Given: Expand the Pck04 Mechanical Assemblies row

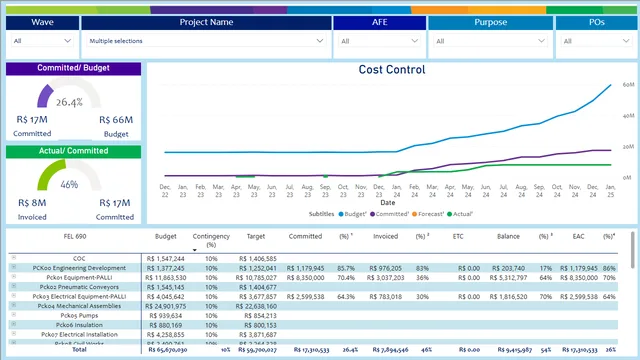Looking at the screenshot, I should 13,305.
